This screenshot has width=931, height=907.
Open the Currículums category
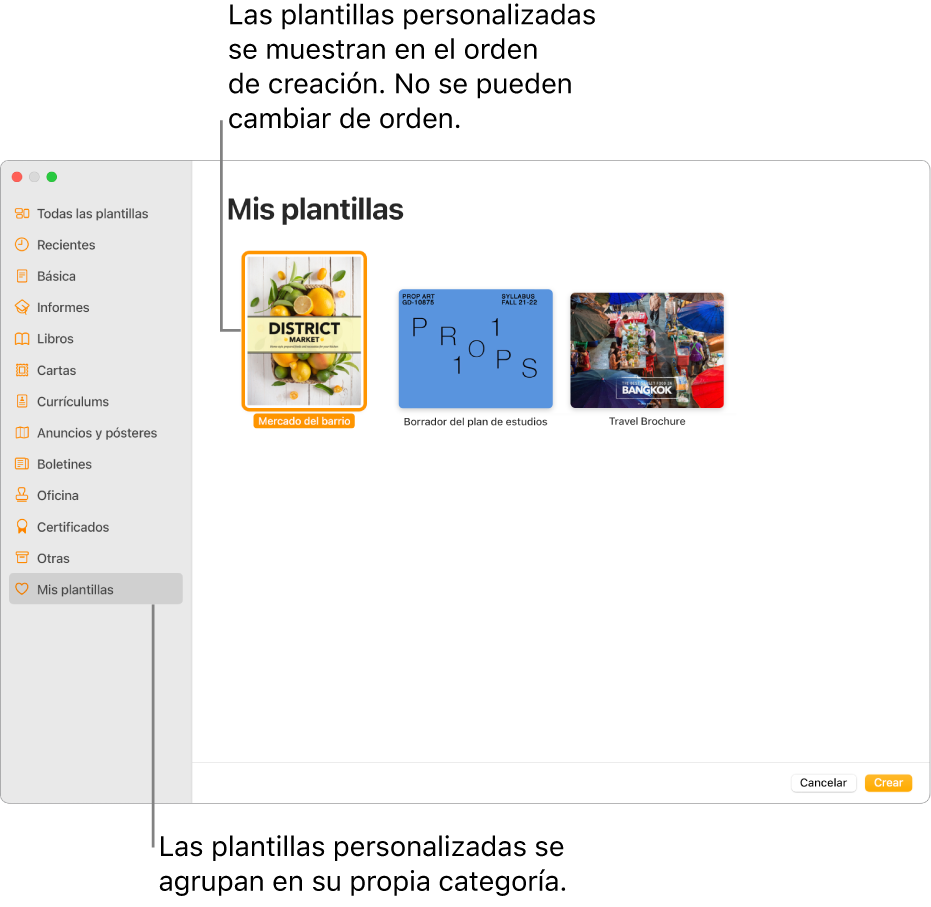(x=73, y=402)
